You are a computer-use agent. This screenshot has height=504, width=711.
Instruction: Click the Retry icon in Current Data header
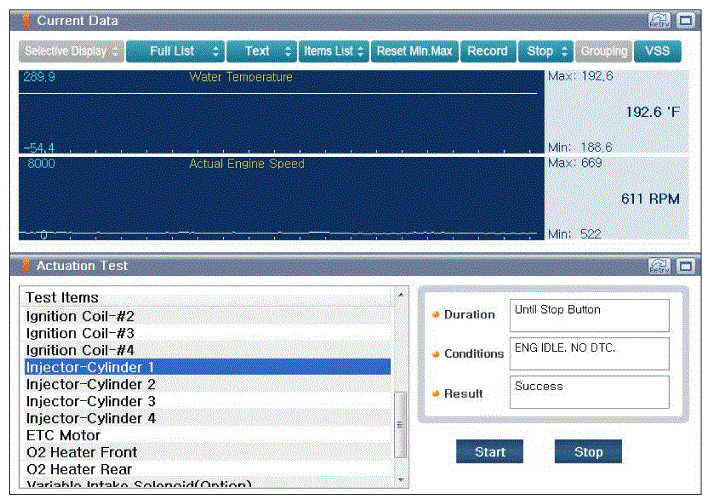tap(659, 20)
